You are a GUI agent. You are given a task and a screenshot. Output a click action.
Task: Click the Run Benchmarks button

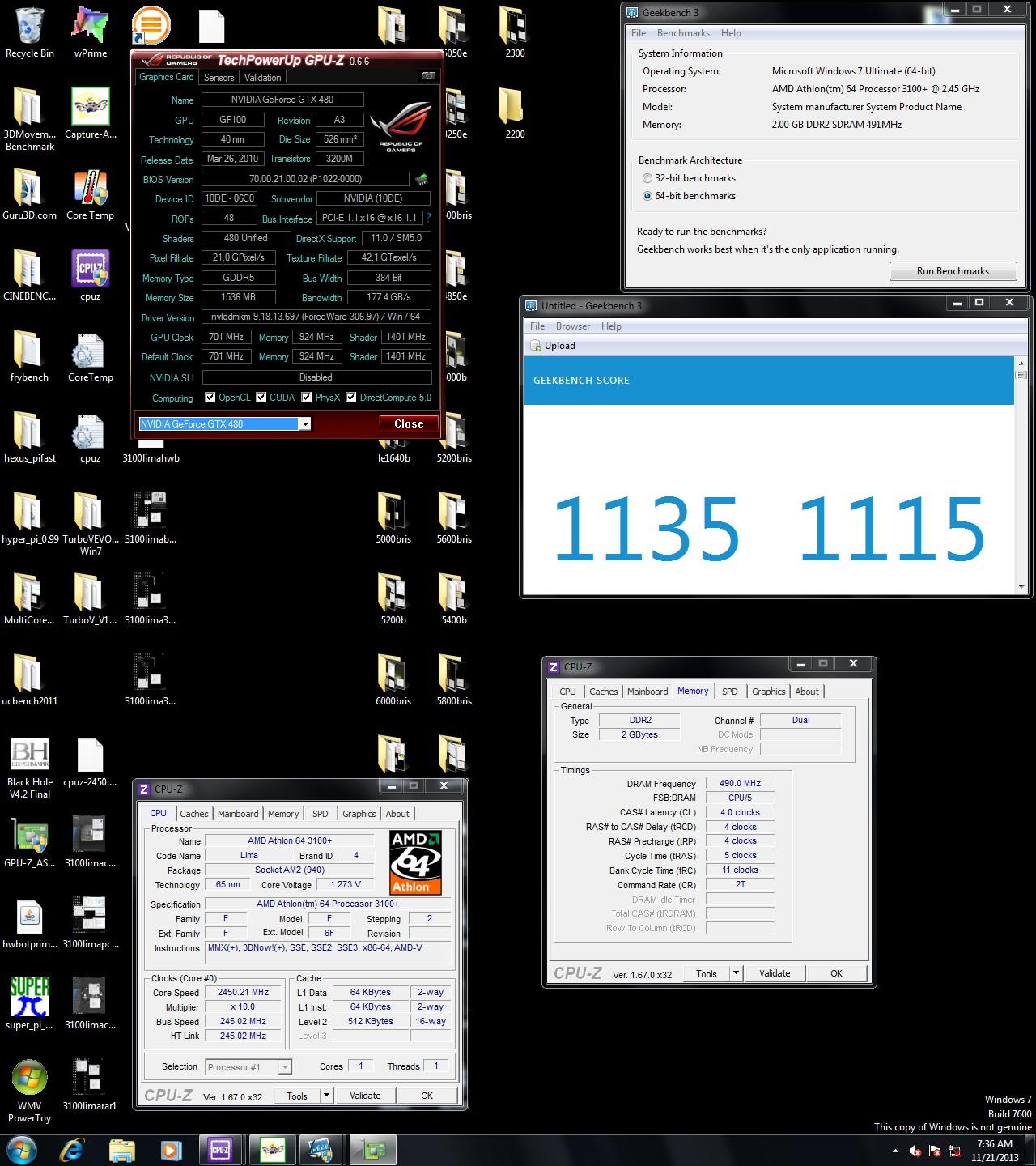pyautogui.click(x=953, y=271)
